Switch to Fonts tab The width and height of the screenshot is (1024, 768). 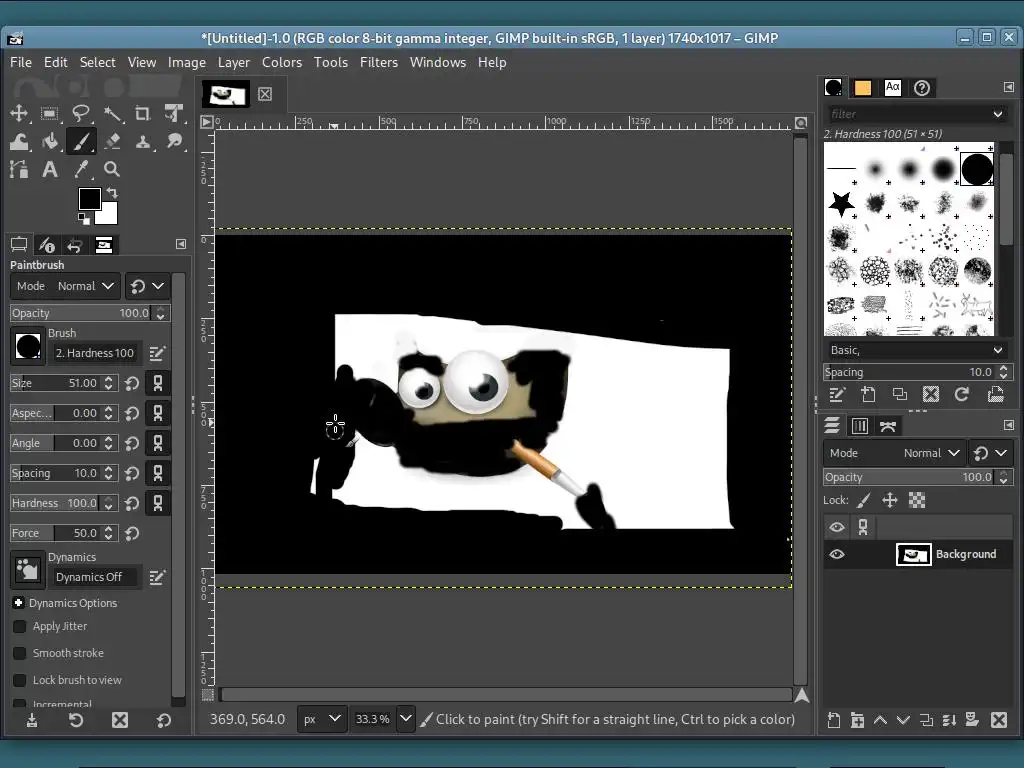893,88
